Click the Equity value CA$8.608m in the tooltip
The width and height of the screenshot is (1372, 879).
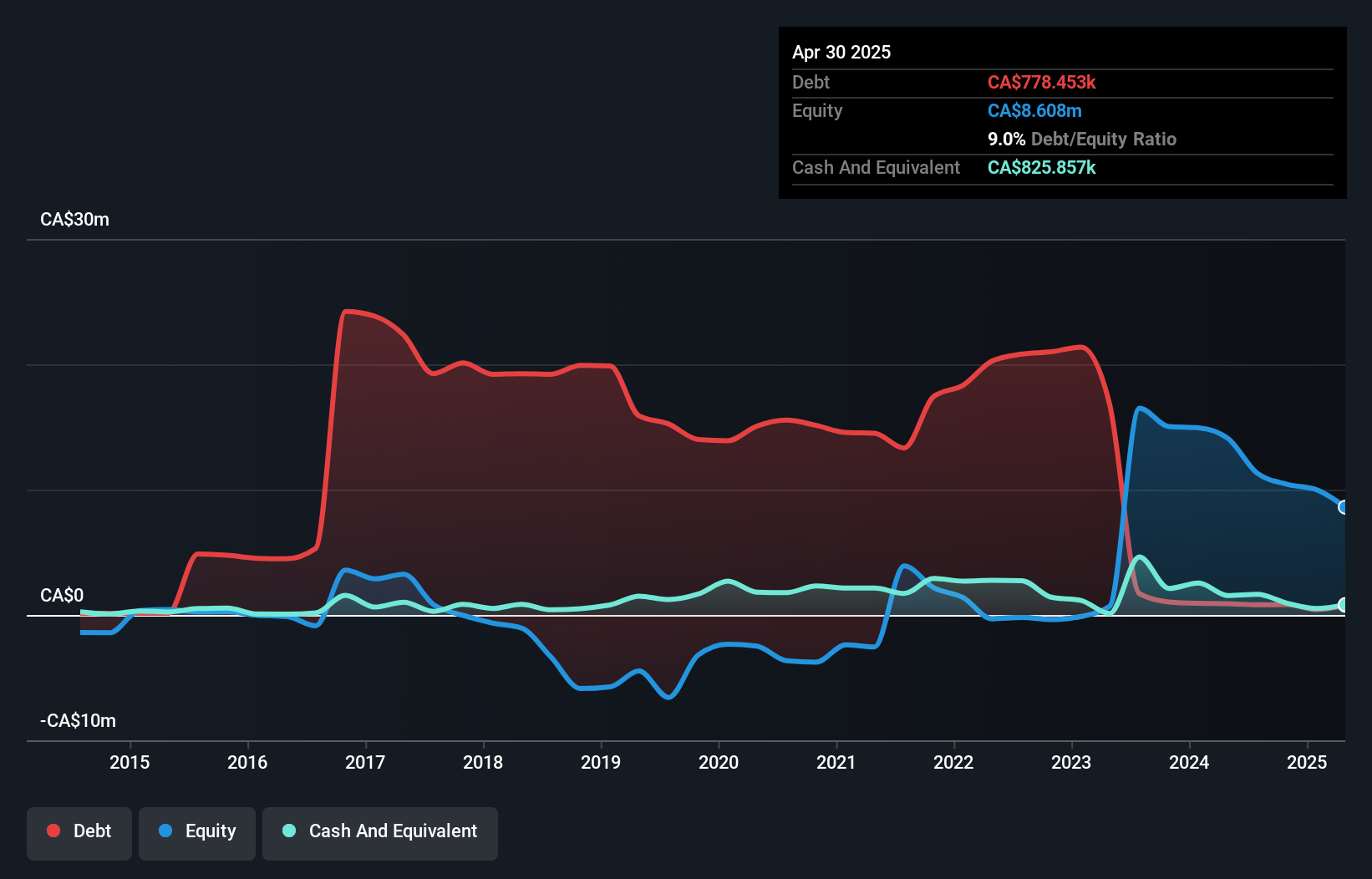pyautogui.click(x=1034, y=110)
